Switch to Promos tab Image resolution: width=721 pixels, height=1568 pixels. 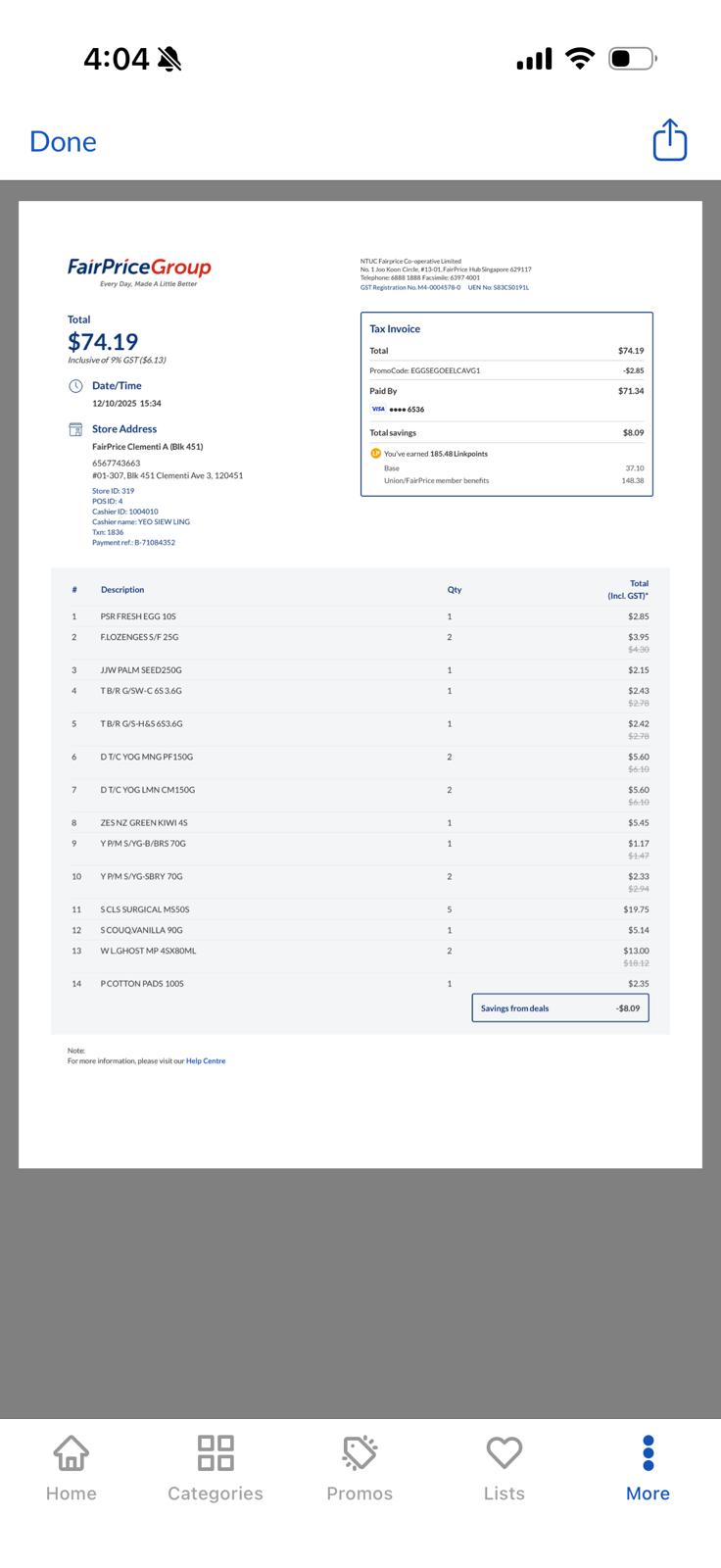click(x=360, y=1468)
